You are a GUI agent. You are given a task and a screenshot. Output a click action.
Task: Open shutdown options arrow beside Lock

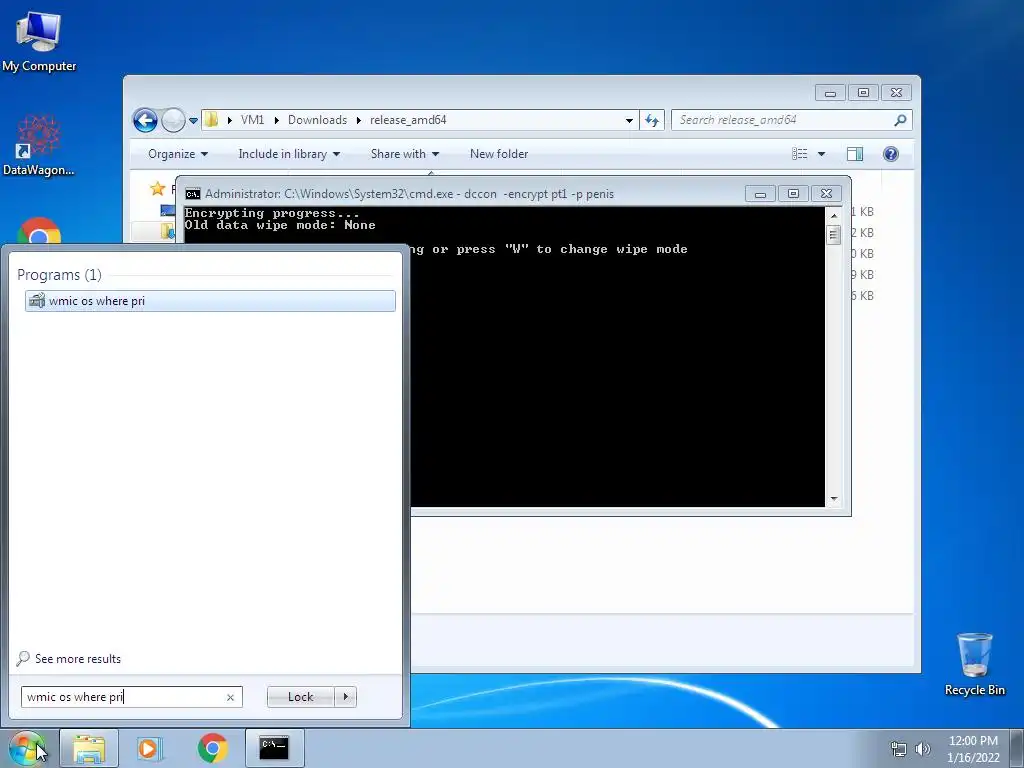[x=345, y=697]
